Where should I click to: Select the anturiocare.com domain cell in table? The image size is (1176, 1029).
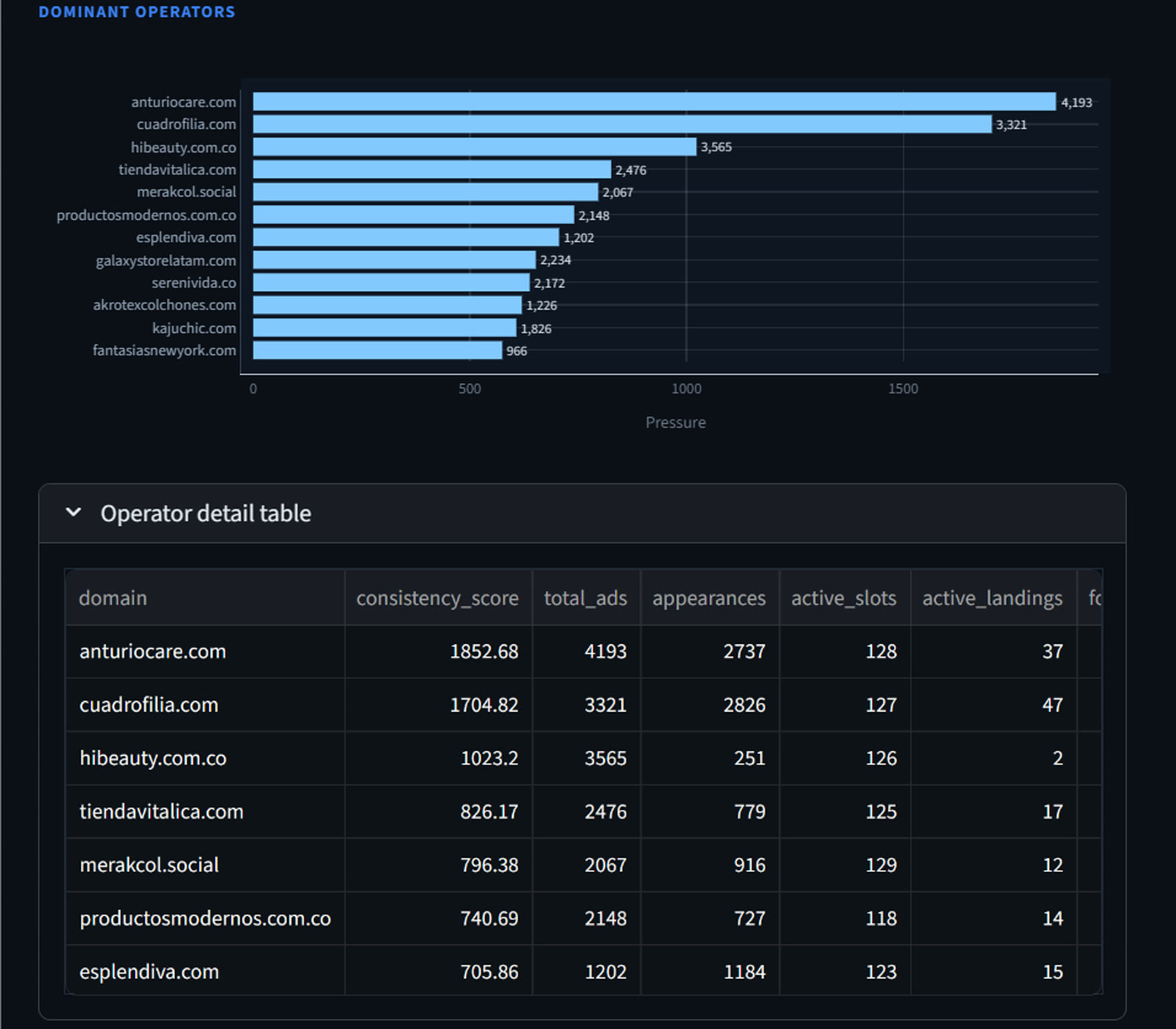153,652
